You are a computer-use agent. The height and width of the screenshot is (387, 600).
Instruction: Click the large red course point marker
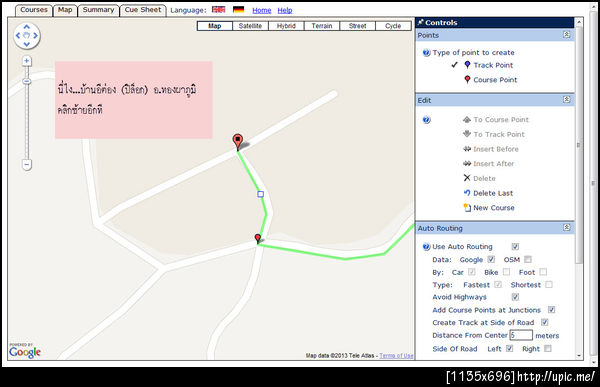238,141
